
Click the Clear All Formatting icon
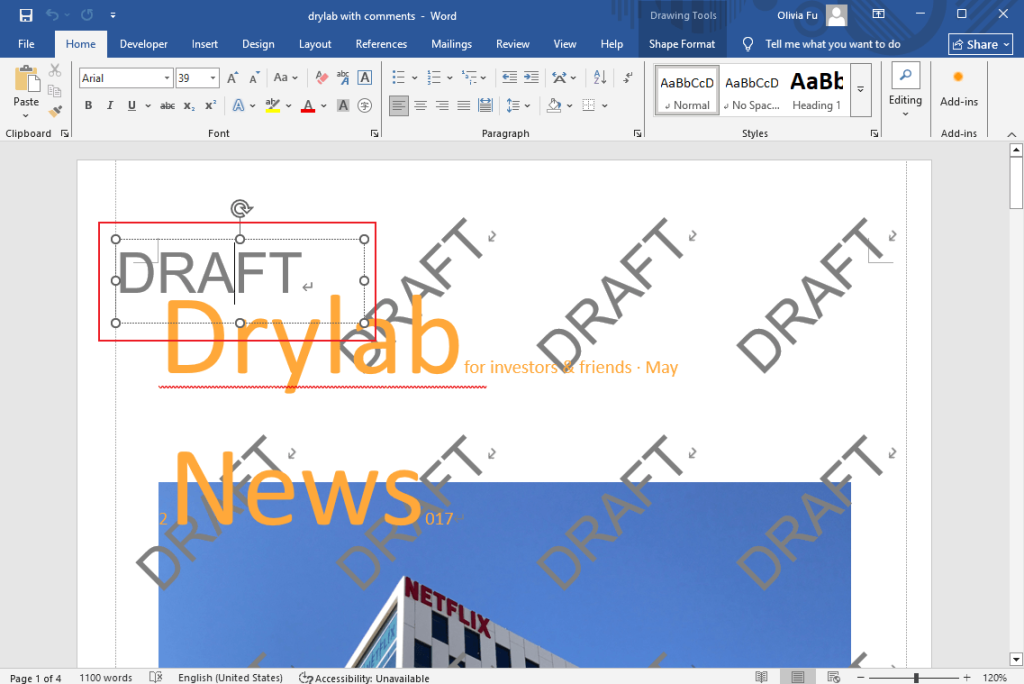point(319,75)
